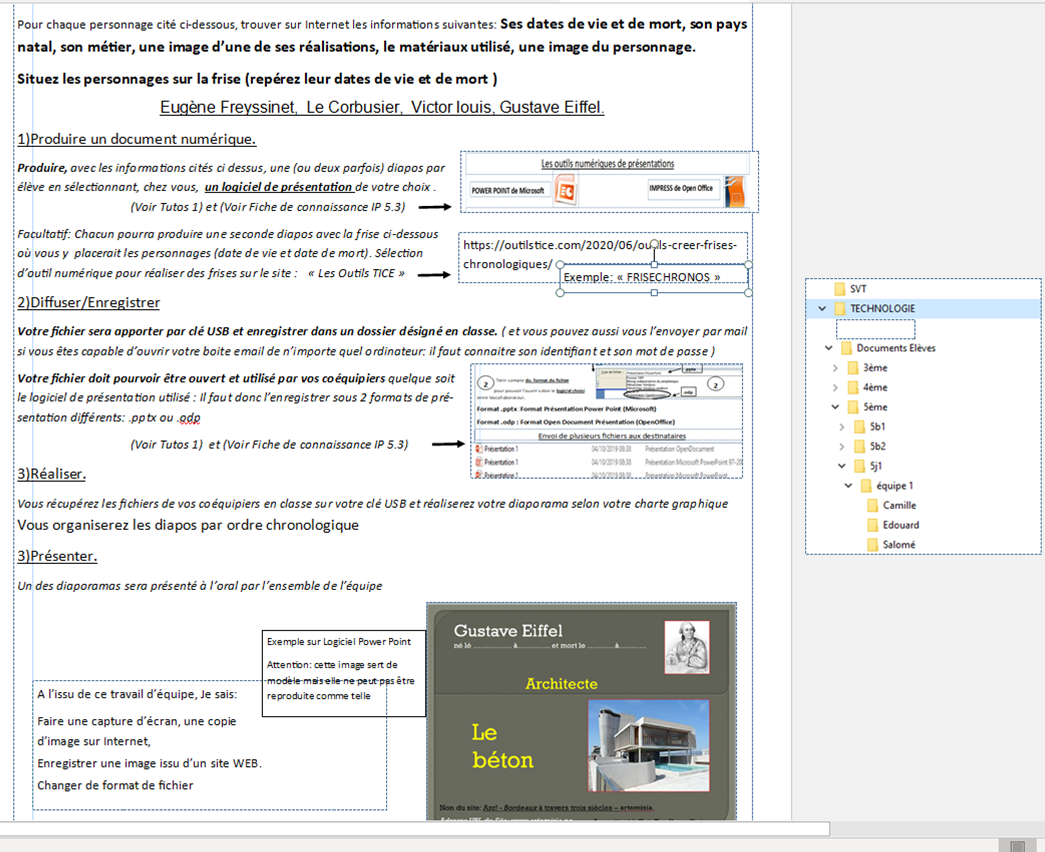Select the Camille folder
Screen dimensions: 1045x852
pos(892,505)
